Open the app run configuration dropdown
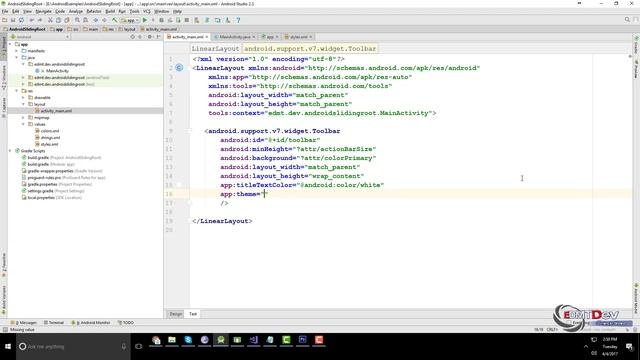 [130, 20]
